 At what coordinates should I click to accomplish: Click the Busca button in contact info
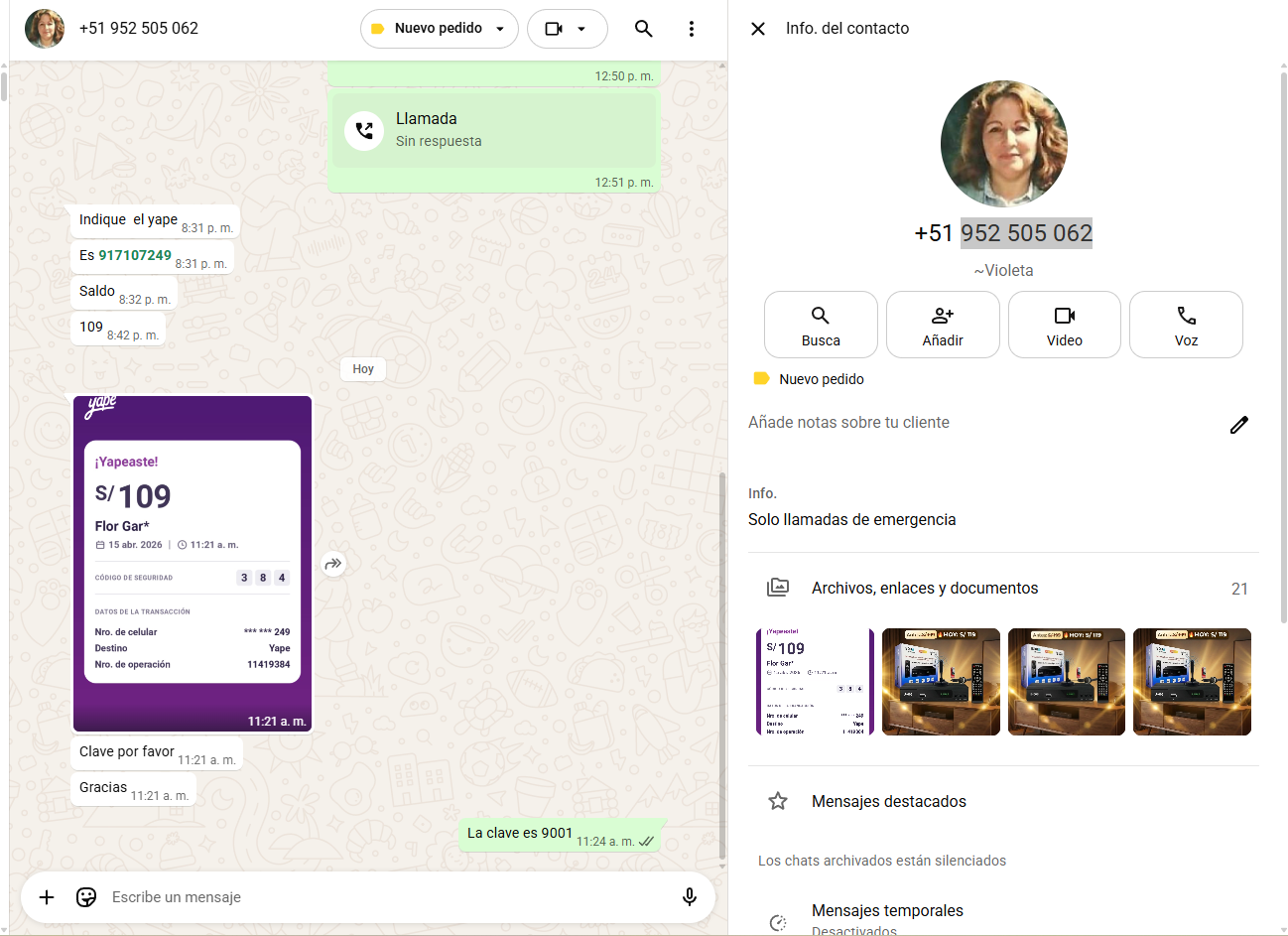(821, 325)
